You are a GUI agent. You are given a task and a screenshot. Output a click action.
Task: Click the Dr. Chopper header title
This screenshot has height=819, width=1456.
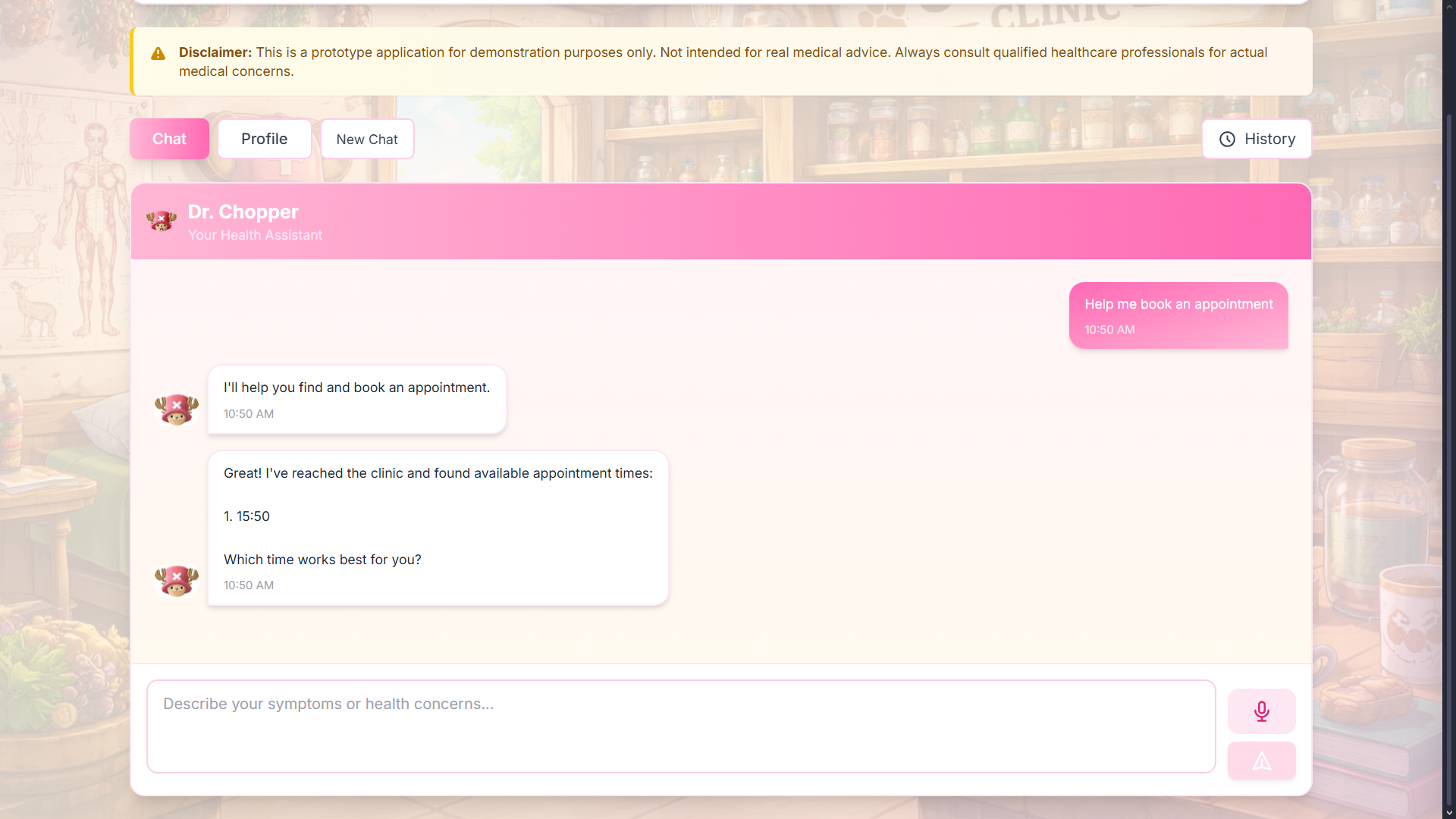243,212
